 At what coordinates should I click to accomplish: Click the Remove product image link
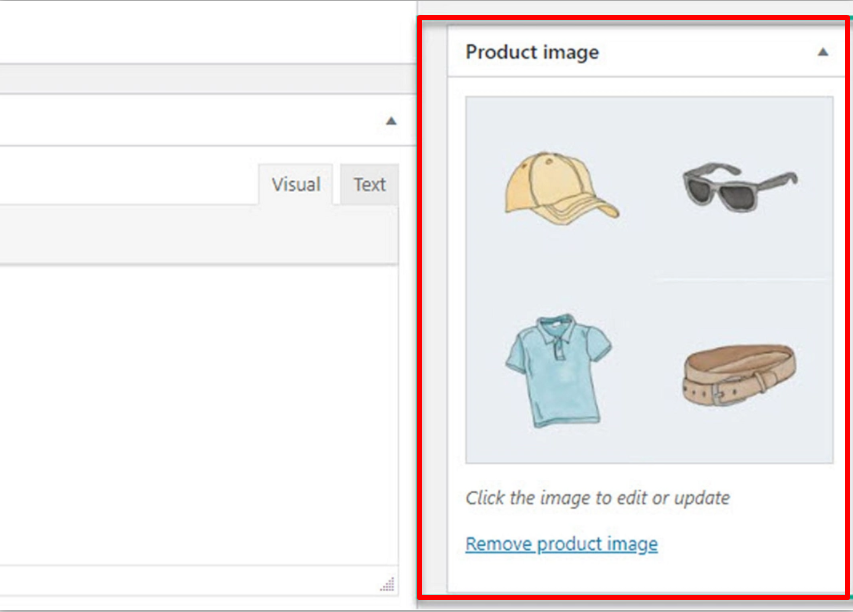[561, 544]
